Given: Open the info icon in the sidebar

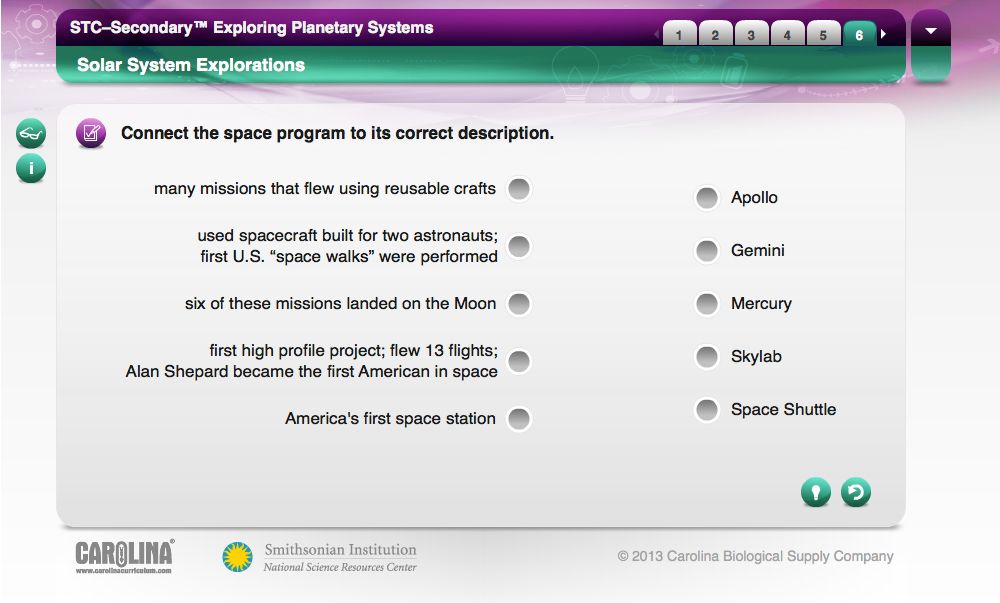Looking at the screenshot, I should (x=31, y=168).
